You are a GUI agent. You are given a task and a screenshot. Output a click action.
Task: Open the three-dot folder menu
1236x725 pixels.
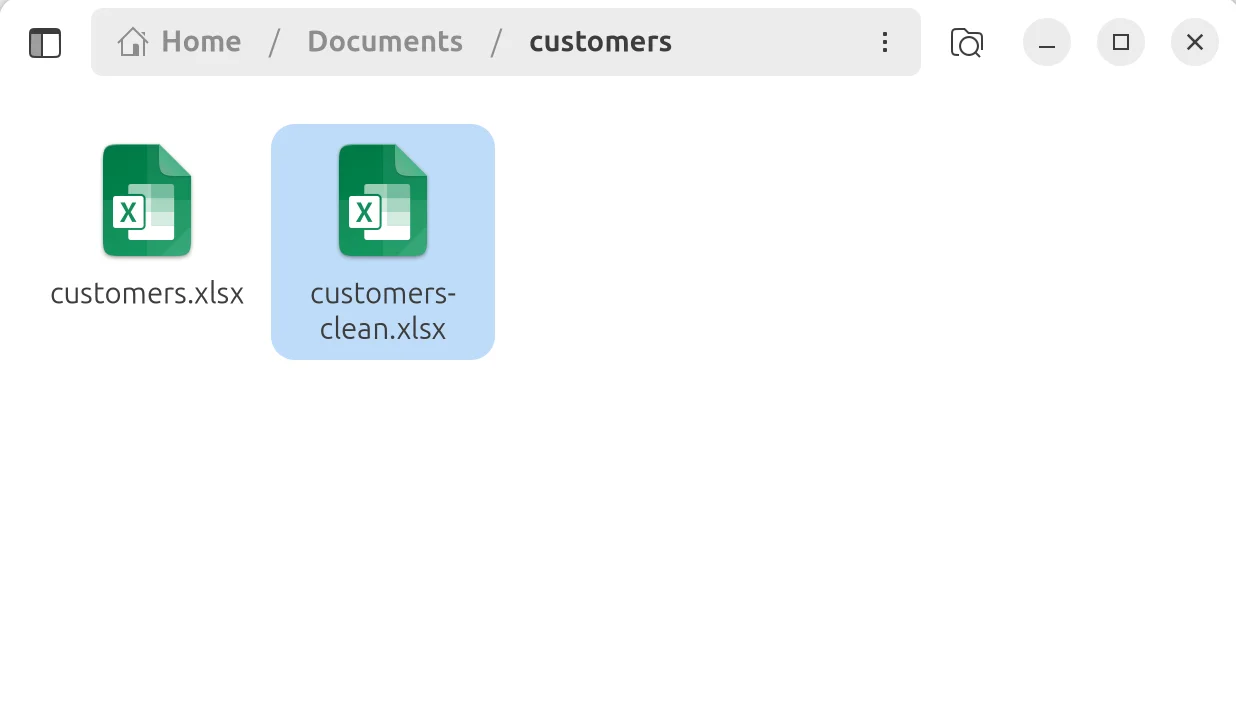pyautogui.click(x=884, y=42)
